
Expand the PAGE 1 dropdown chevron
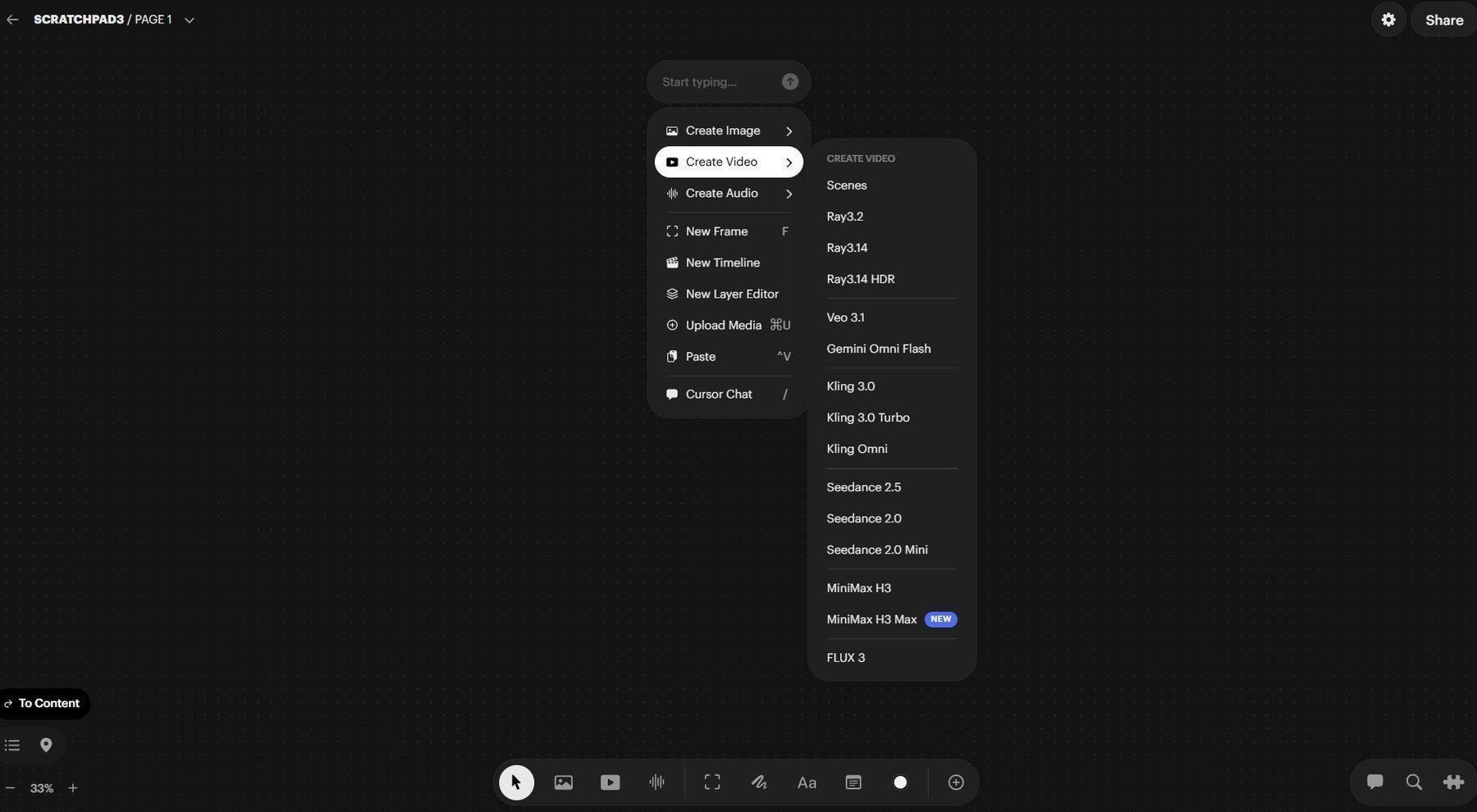click(190, 21)
